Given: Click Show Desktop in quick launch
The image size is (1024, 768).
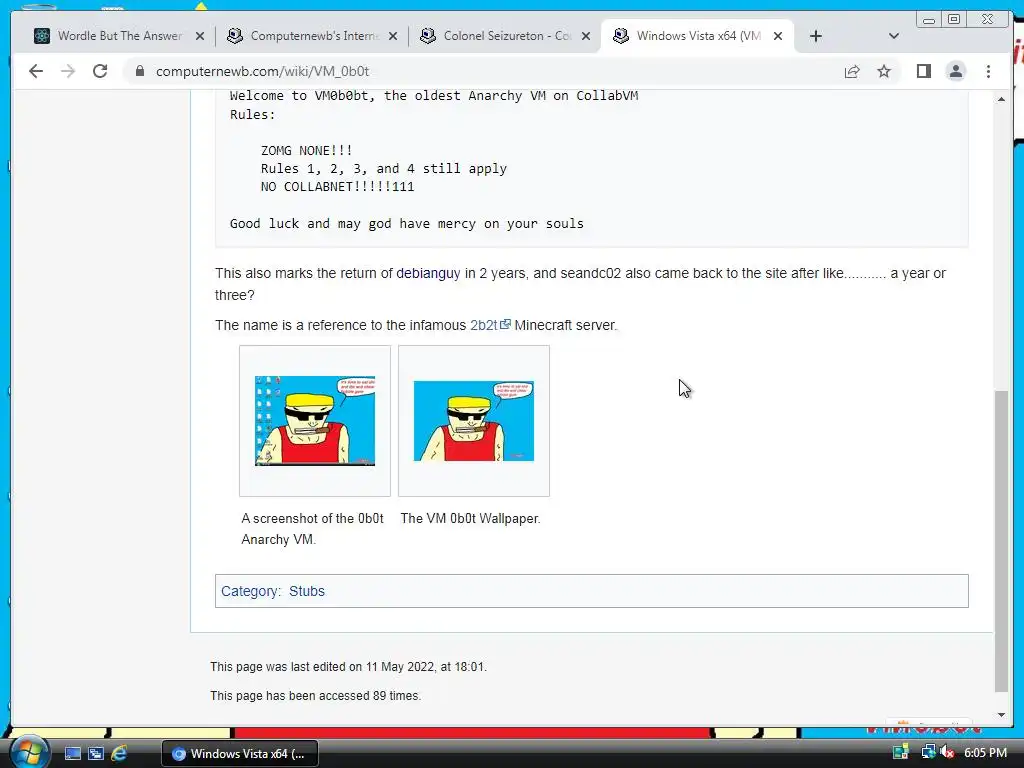Looking at the screenshot, I should point(72,754).
